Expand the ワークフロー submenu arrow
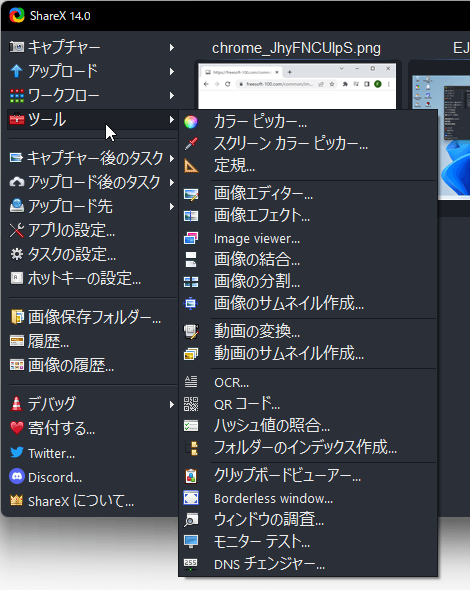470x590 pixels. click(x=172, y=96)
